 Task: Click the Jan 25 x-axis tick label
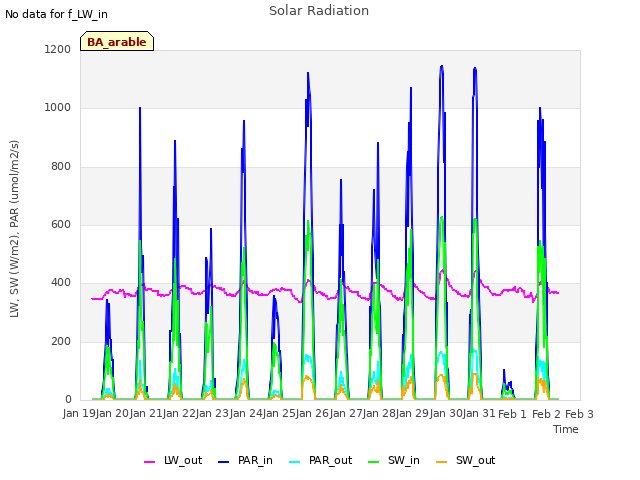coord(279,414)
